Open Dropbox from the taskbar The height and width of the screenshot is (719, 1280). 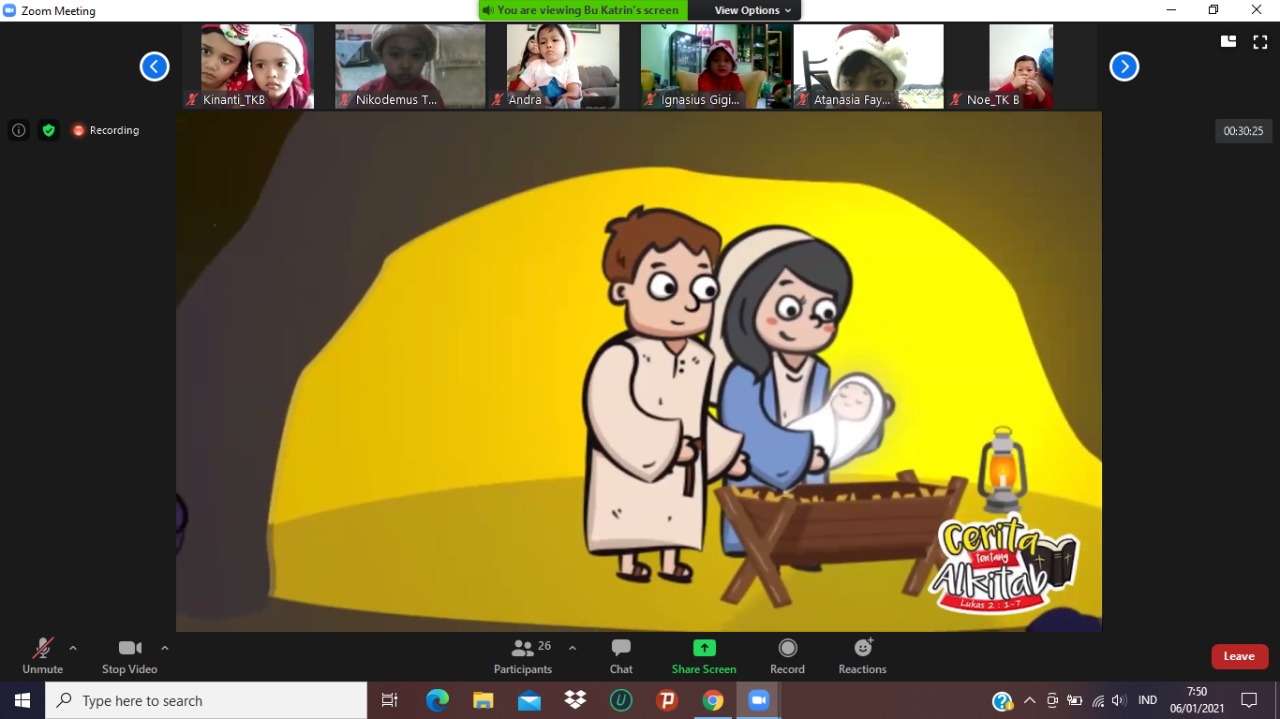[x=575, y=700]
